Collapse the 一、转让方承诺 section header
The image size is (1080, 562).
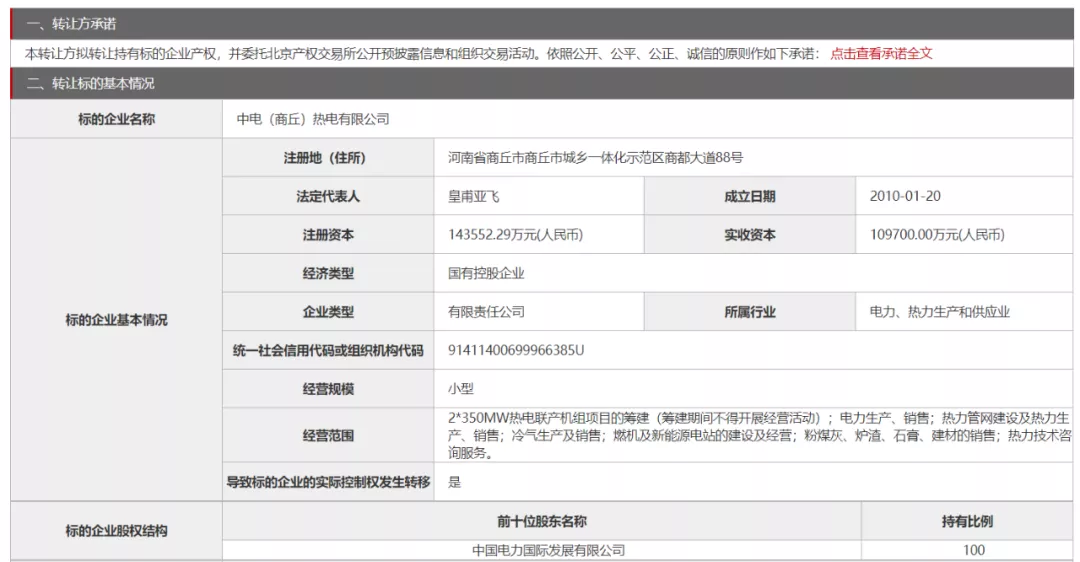tap(70, 24)
